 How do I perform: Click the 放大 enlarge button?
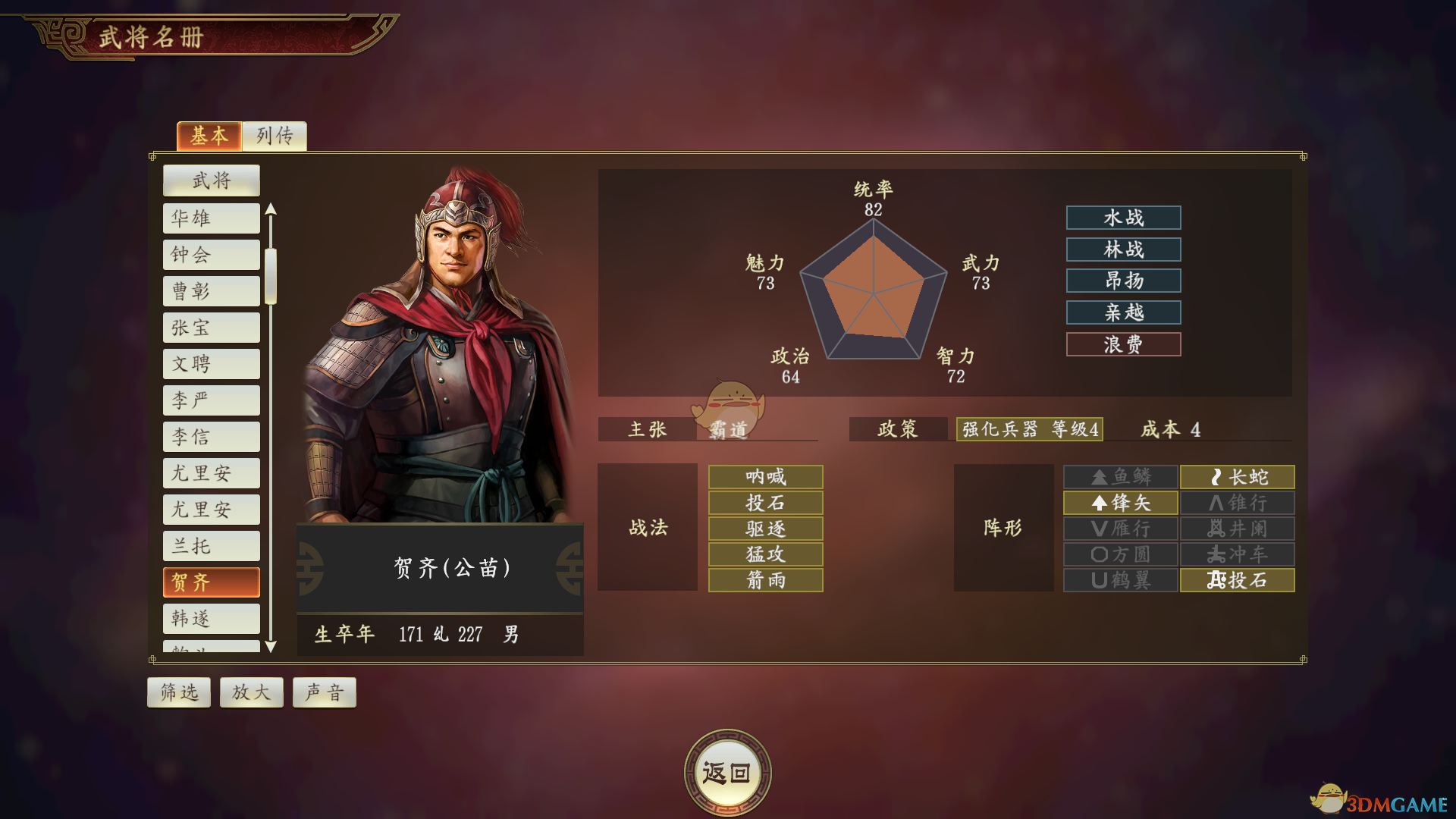pos(252,692)
